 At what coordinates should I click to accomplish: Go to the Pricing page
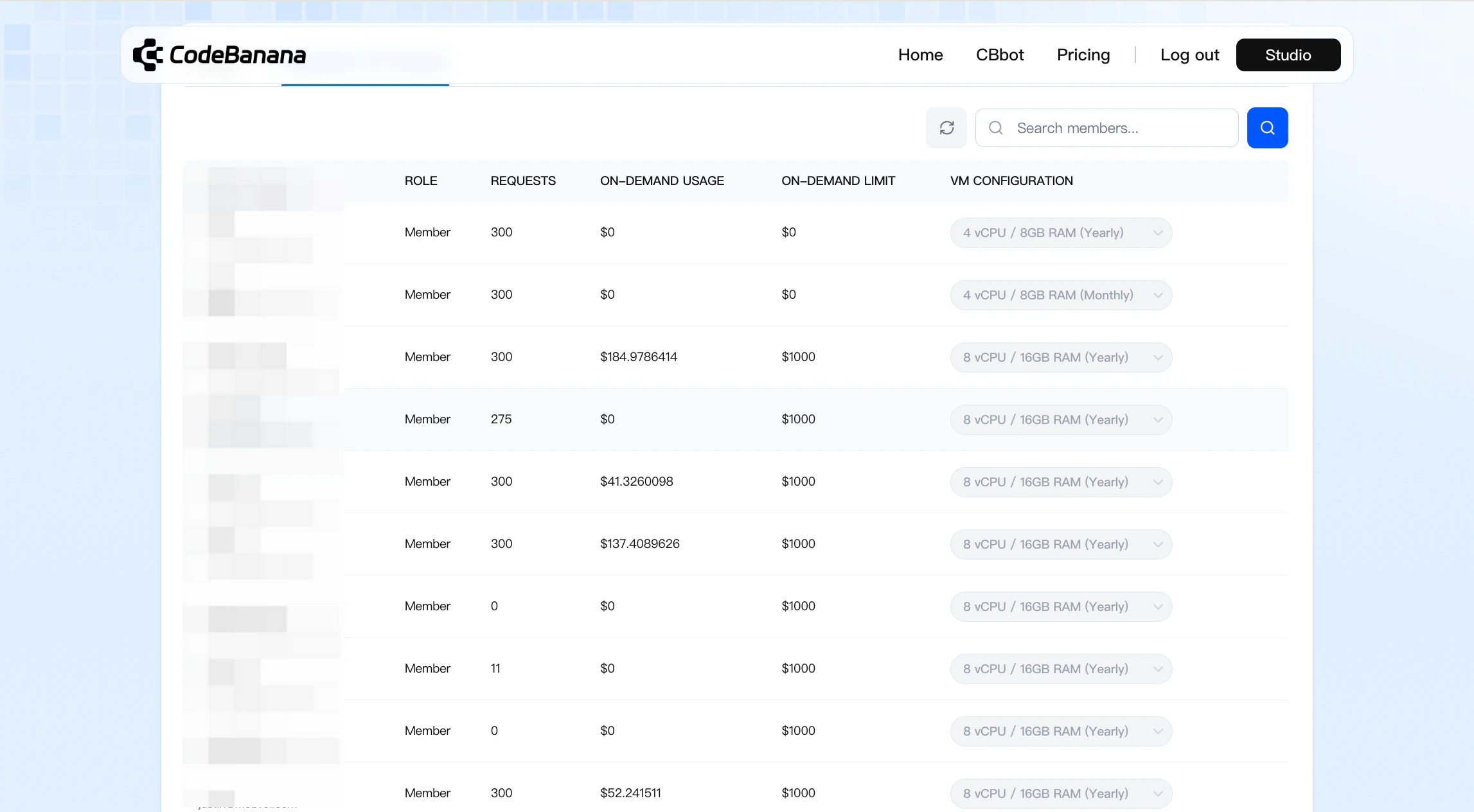tap(1083, 55)
